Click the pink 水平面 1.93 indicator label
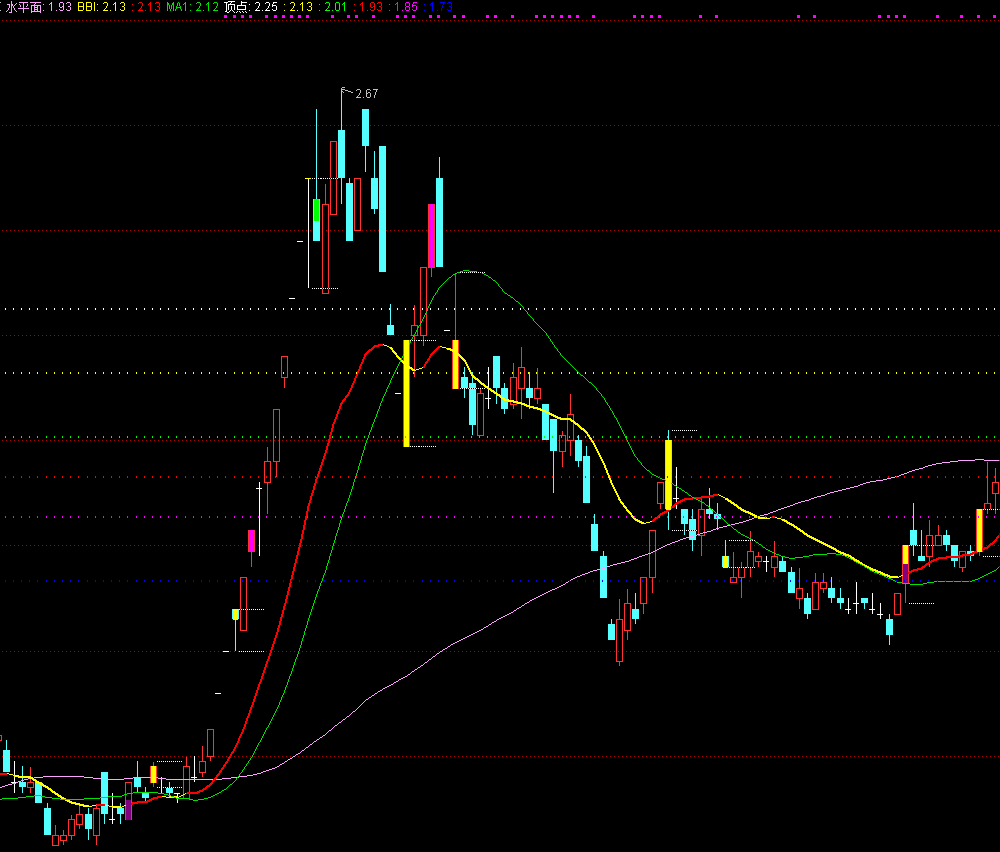Viewport: 1000px width, 852px height. 38,7
